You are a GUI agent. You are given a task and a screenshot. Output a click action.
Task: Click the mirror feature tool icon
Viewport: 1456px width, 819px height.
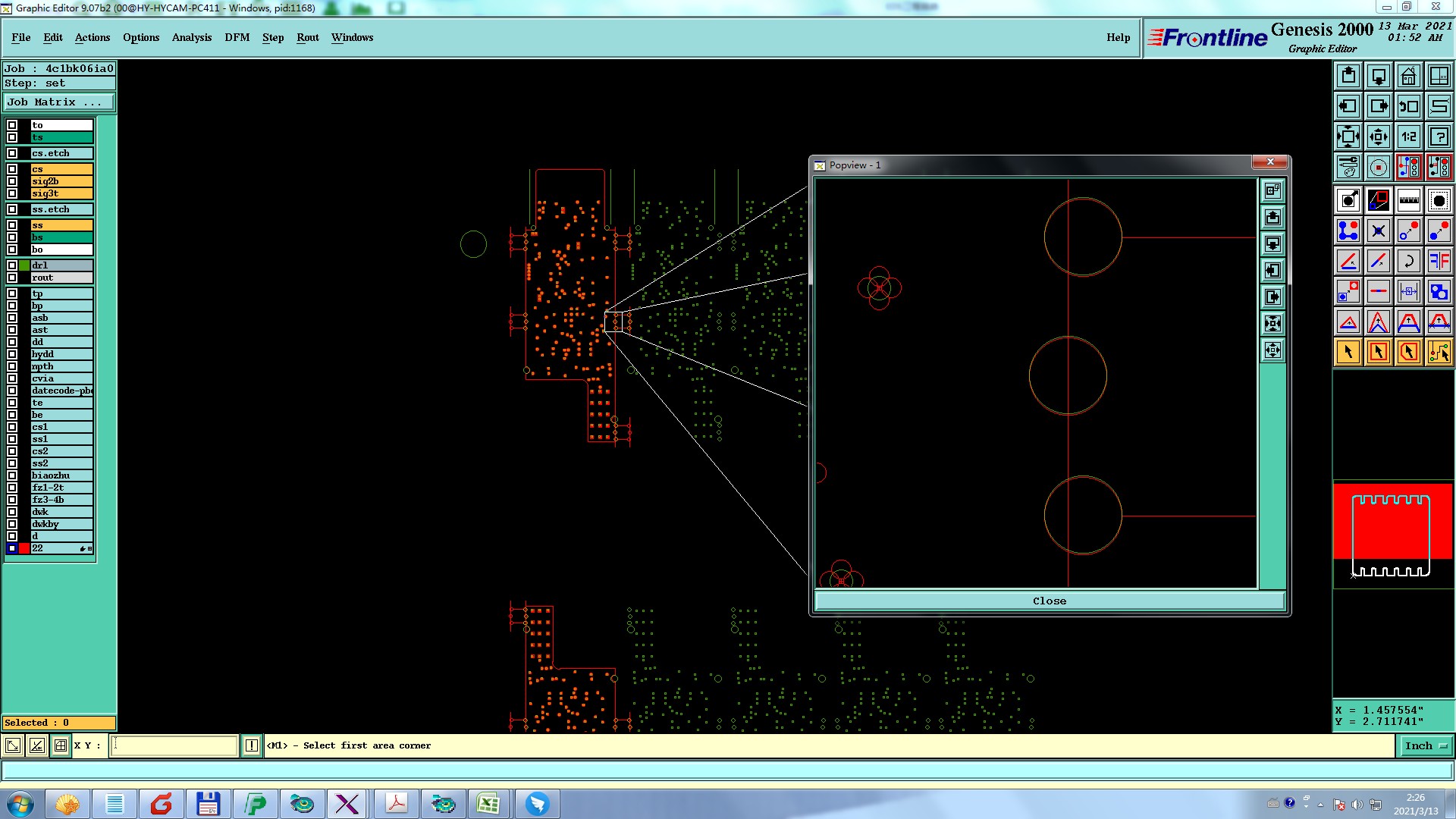pos(1439,261)
